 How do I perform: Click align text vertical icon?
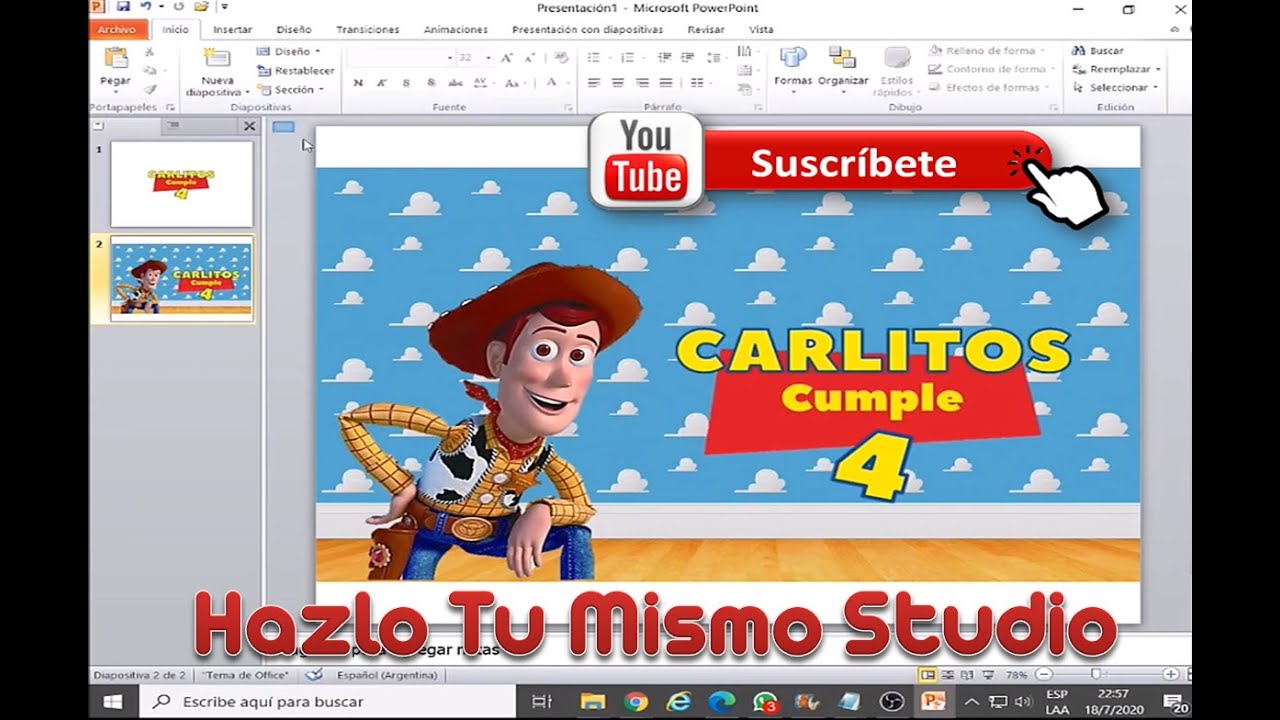[745, 70]
